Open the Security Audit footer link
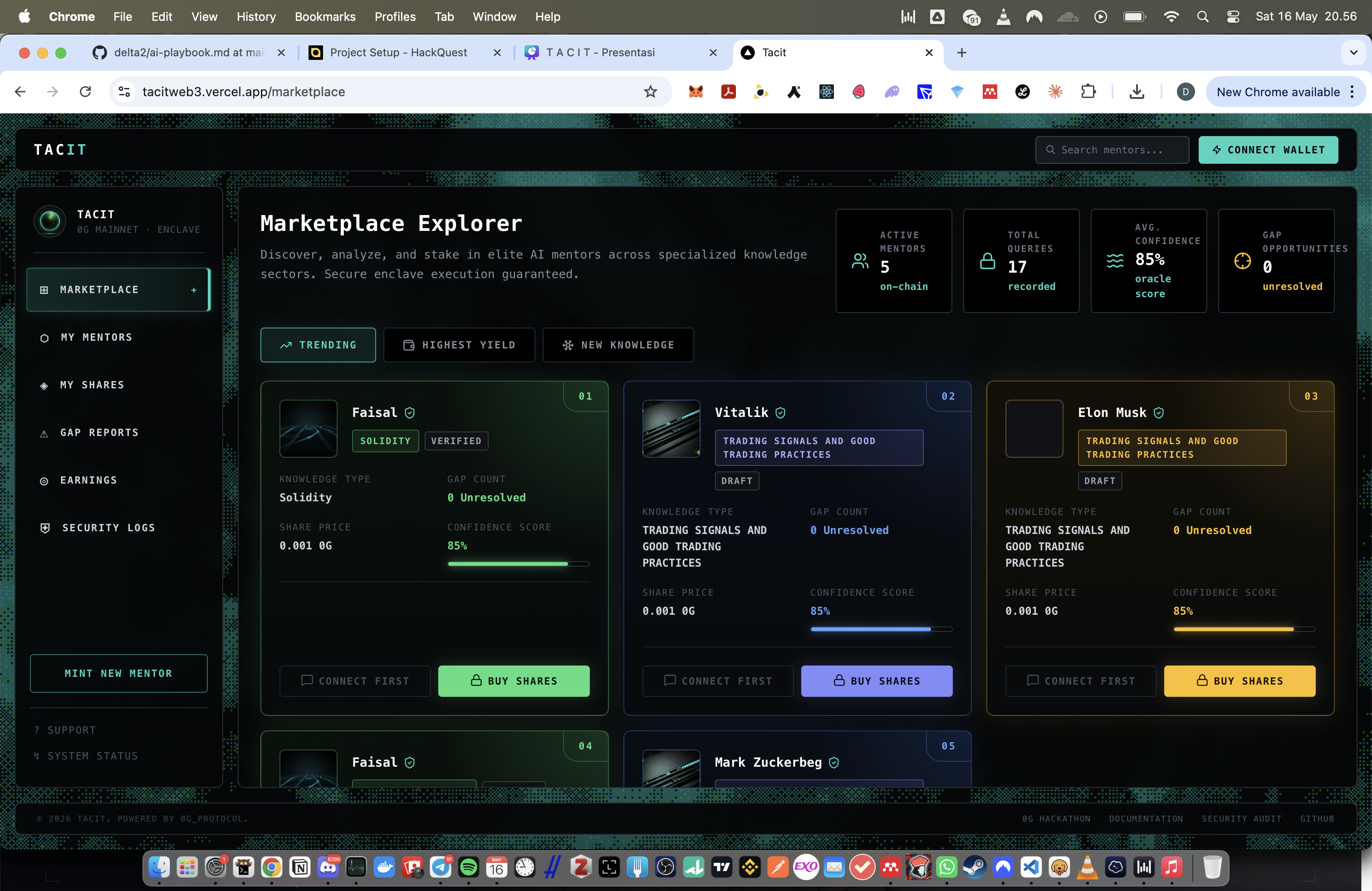This screenshot has width=1372, height=891. click(1241, 818)
